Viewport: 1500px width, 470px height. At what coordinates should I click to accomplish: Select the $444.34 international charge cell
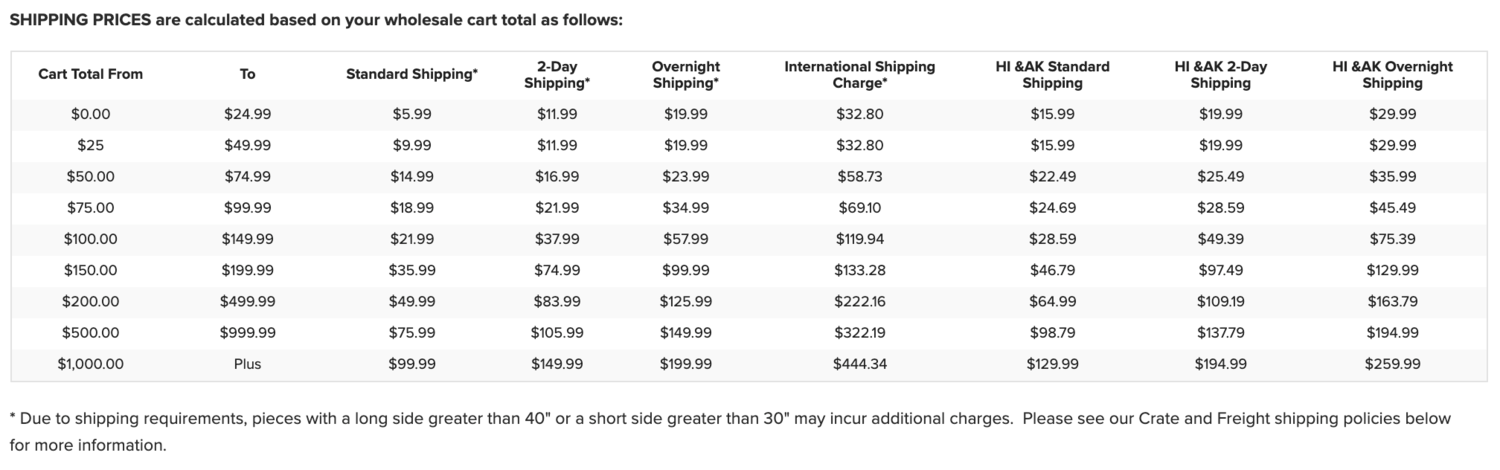859,364
